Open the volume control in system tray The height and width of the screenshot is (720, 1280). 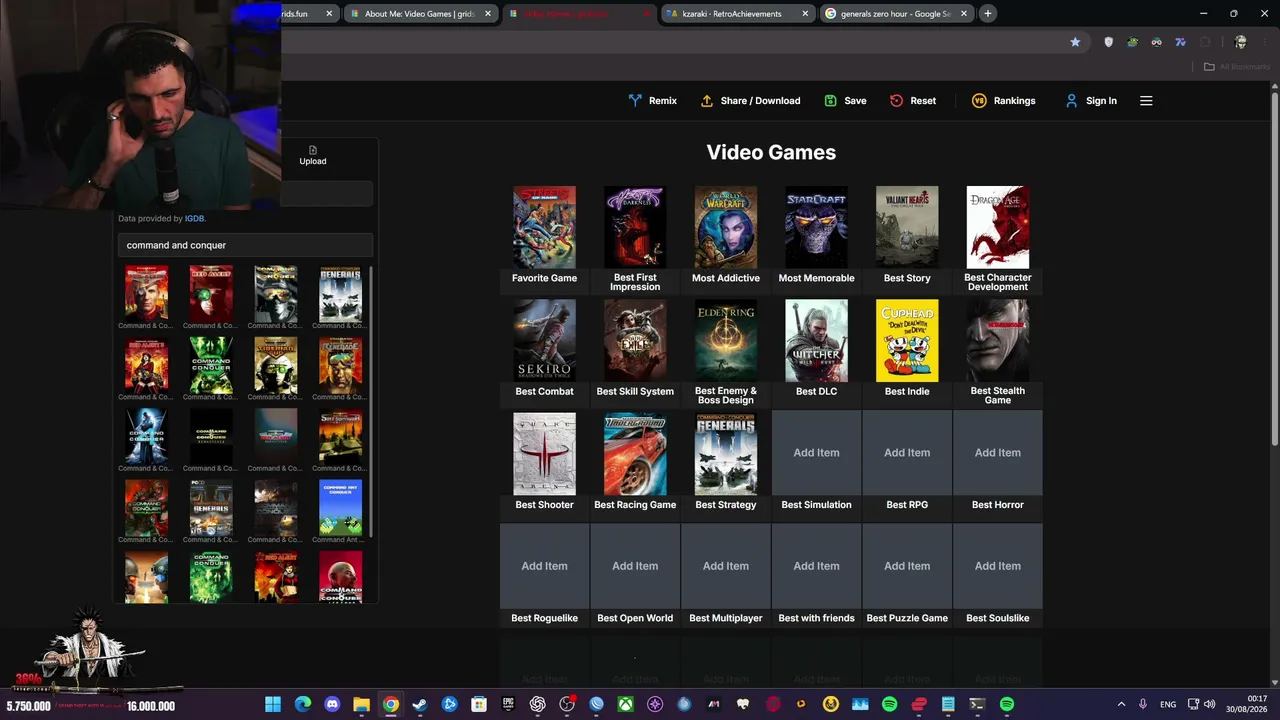pos(1210,705)
